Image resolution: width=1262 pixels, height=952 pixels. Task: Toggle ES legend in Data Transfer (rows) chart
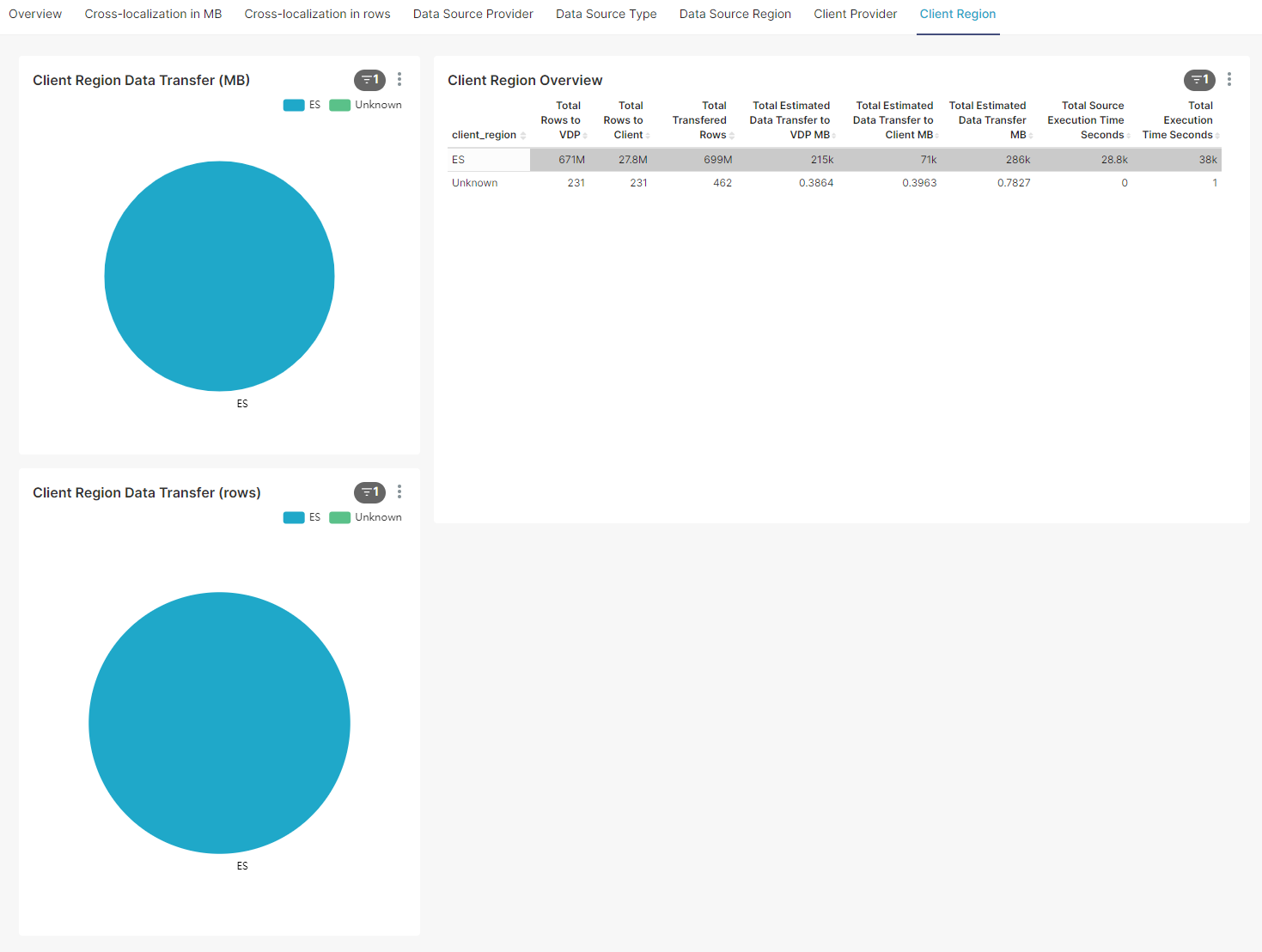302,517
